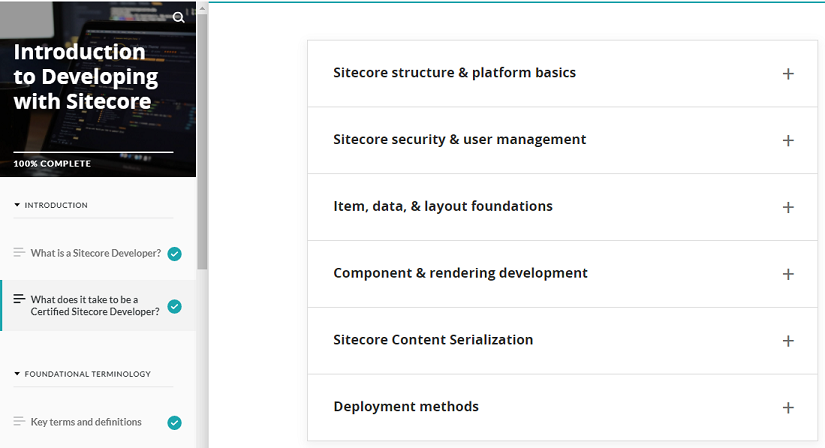Viewport: 825px width, 448px height.
Task: Collapse the Foundational Terminology section arrow
Action: tap(17, 374)
